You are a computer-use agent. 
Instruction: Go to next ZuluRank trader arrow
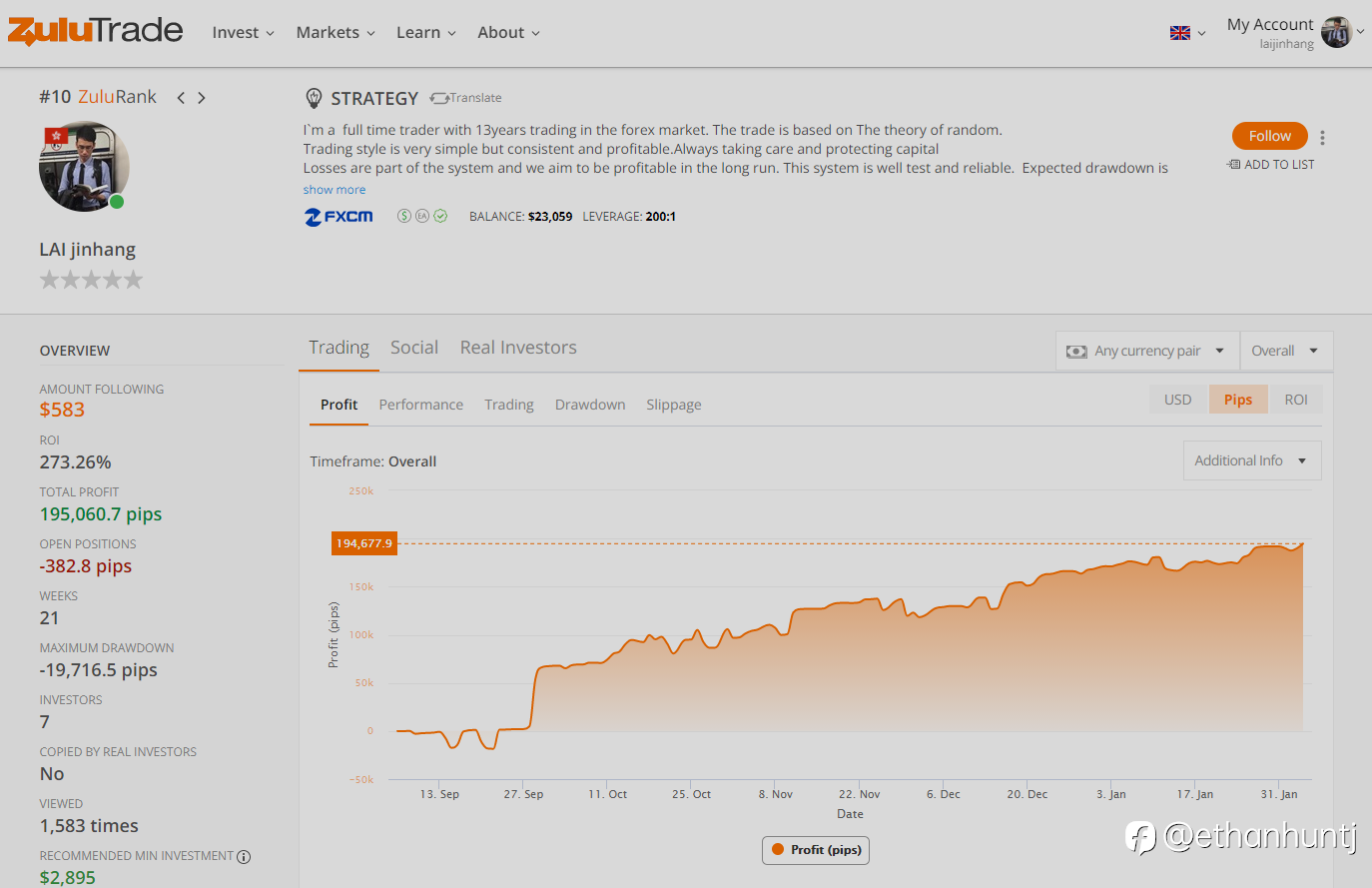[202, 98]
